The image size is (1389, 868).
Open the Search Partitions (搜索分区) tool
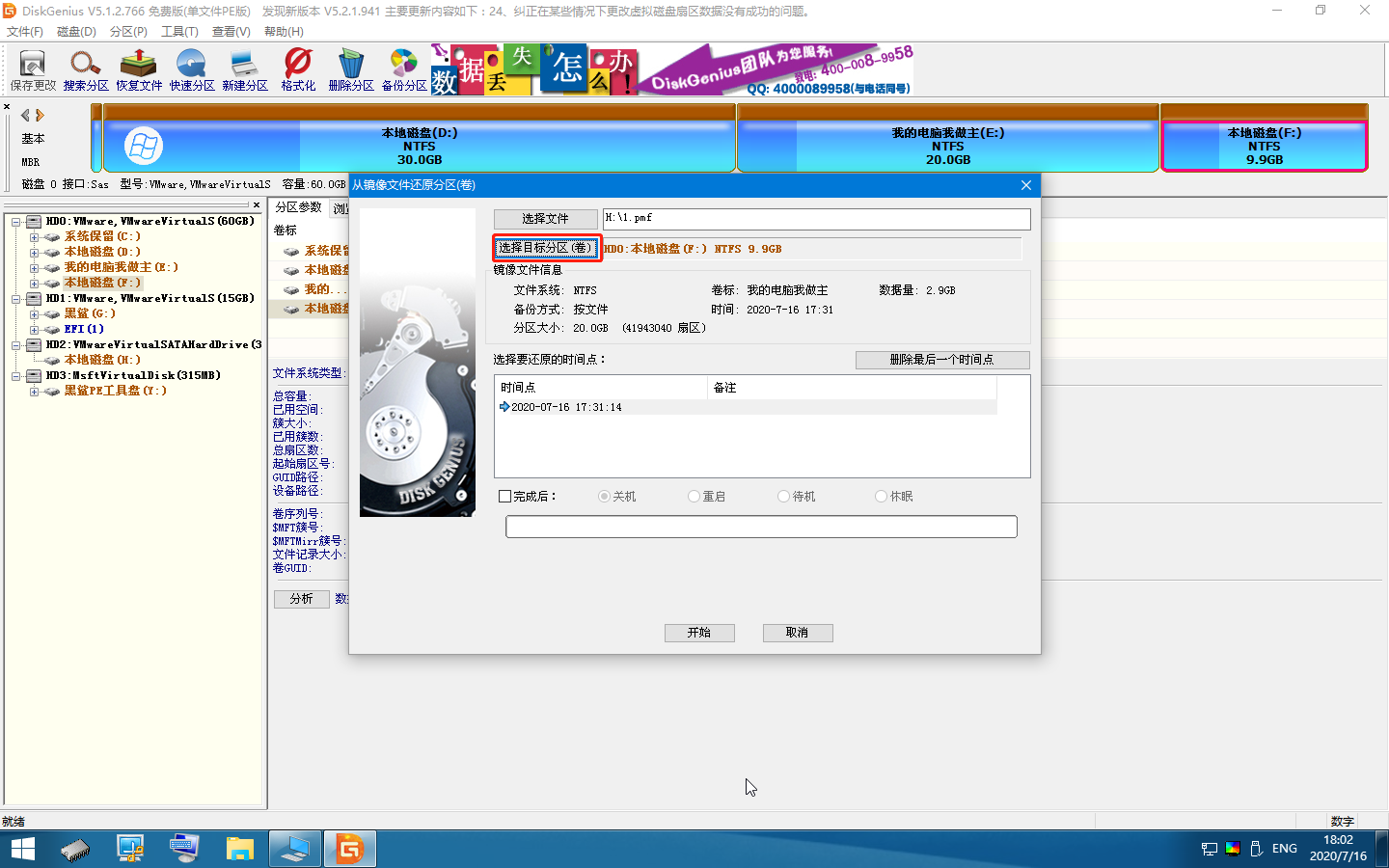(86, 70)
